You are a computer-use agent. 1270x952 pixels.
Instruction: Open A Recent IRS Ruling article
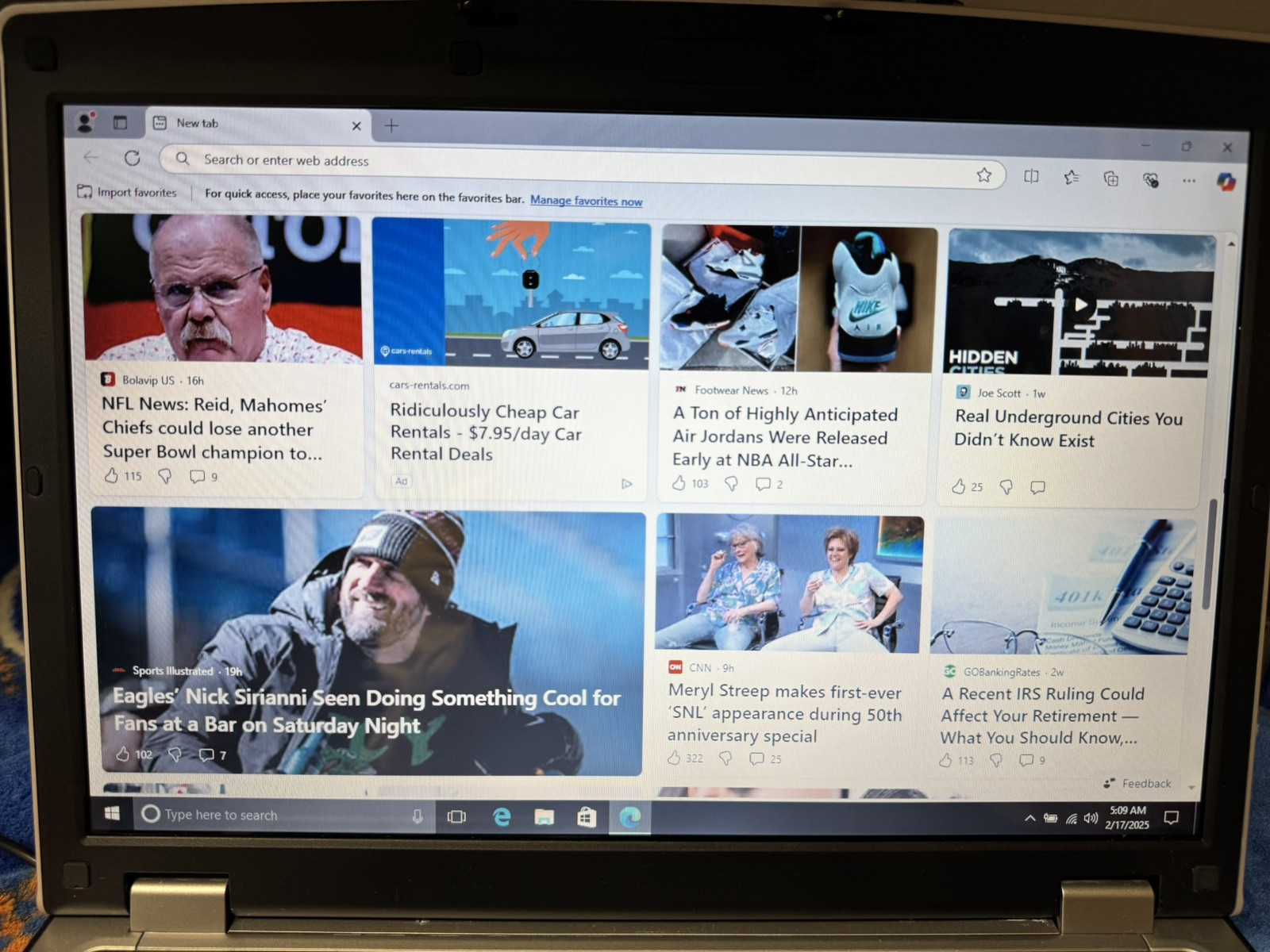(x=1041, y=716)
